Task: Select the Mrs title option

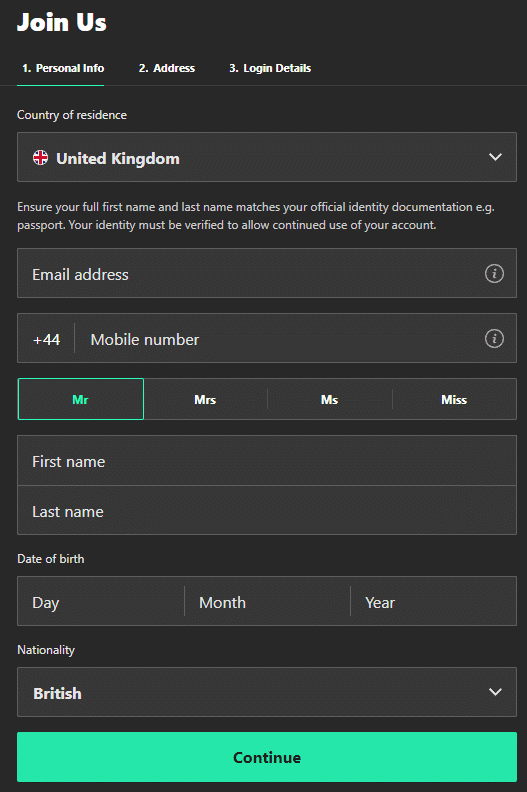Action: [205, 399]
